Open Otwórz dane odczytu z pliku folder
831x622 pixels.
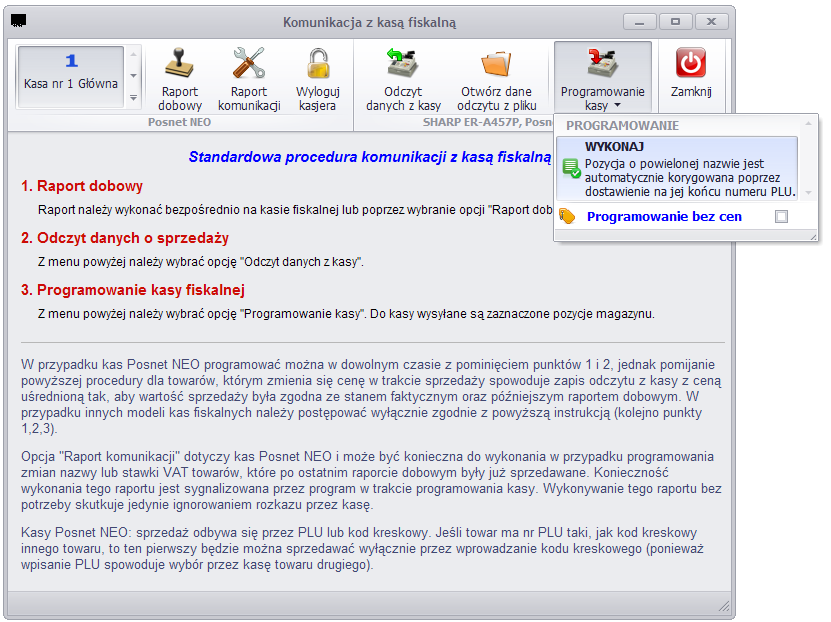(x=496, y=64)
